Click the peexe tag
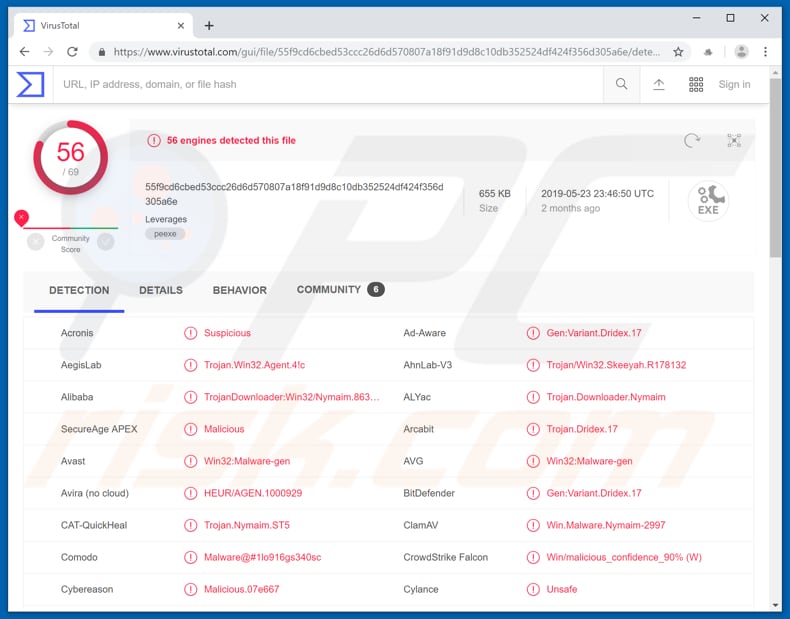The height and width of the screenshot is (619, 790). pos(165,234)
